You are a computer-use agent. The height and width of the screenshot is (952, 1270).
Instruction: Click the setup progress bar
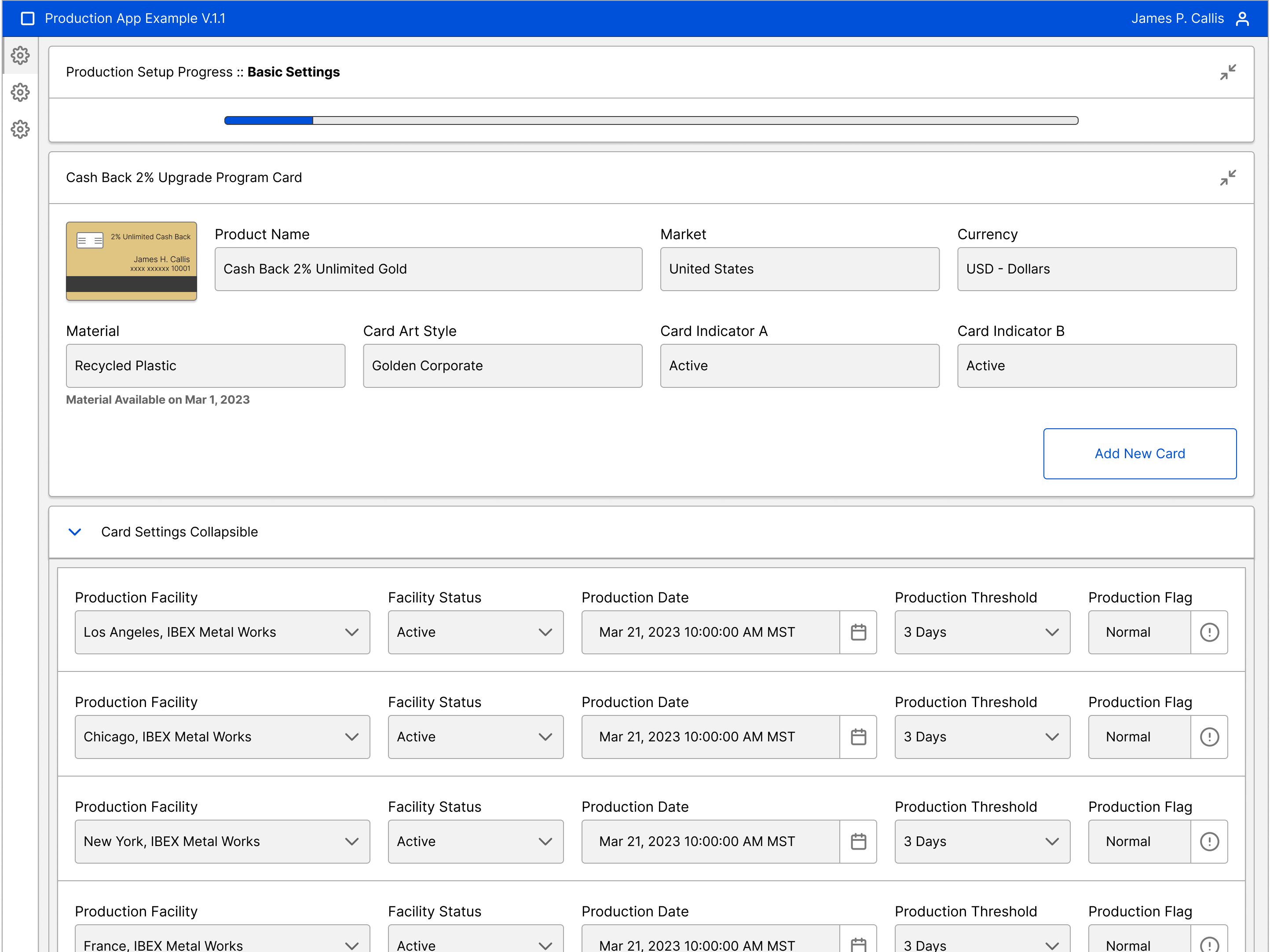coord(651,120)
